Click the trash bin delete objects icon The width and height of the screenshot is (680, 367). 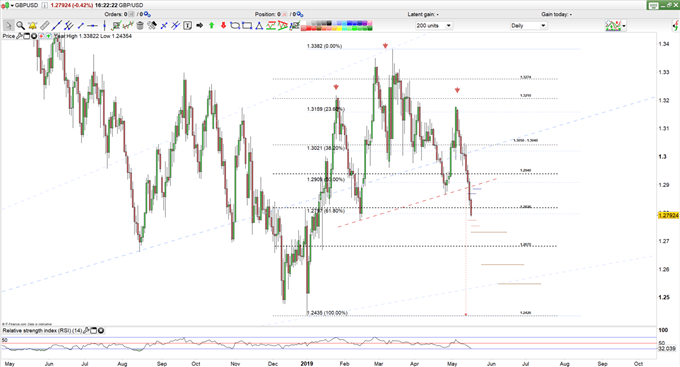(x=140, y=26)
